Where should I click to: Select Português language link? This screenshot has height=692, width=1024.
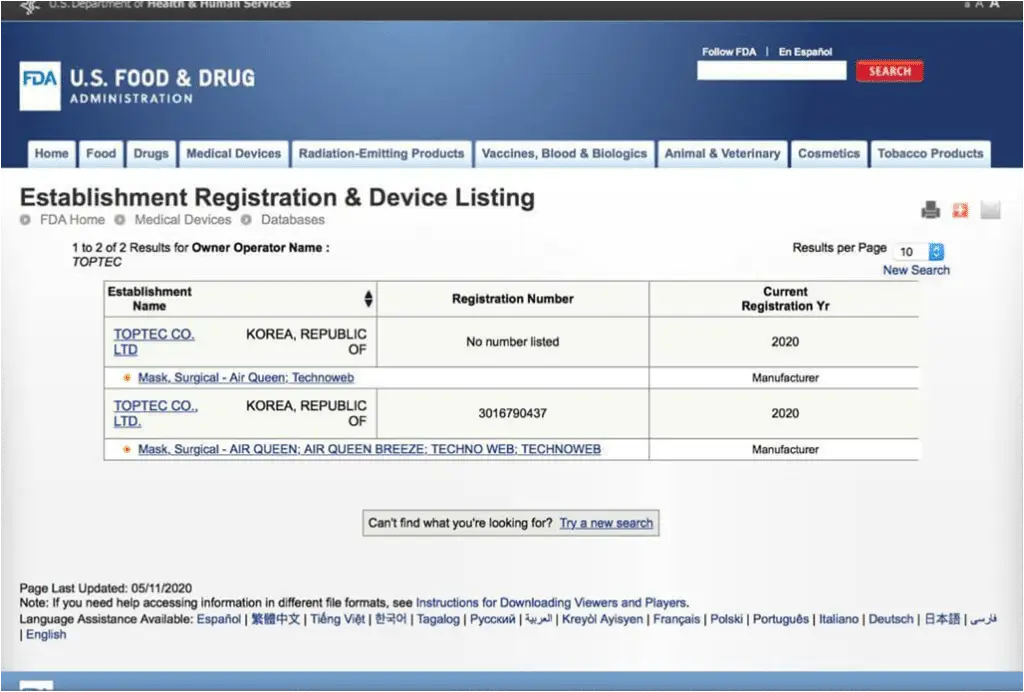coord(781,619)
